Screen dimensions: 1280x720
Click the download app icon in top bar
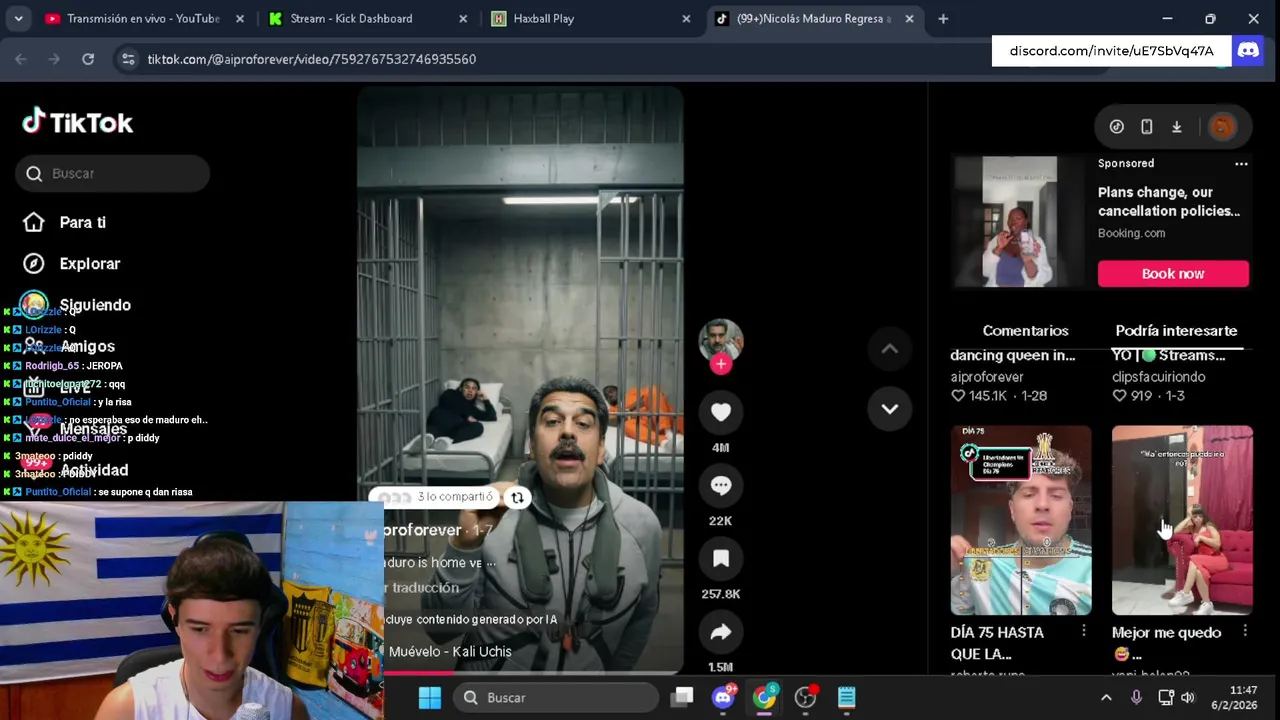click(1177, 127)
